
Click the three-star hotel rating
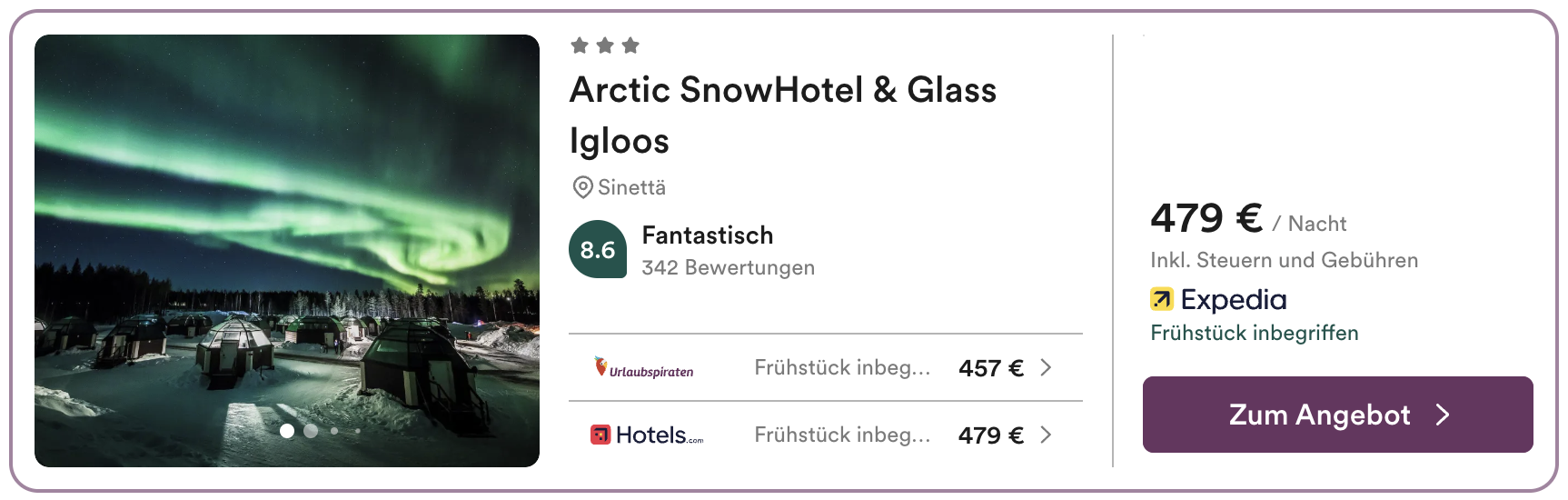(605, 45)
